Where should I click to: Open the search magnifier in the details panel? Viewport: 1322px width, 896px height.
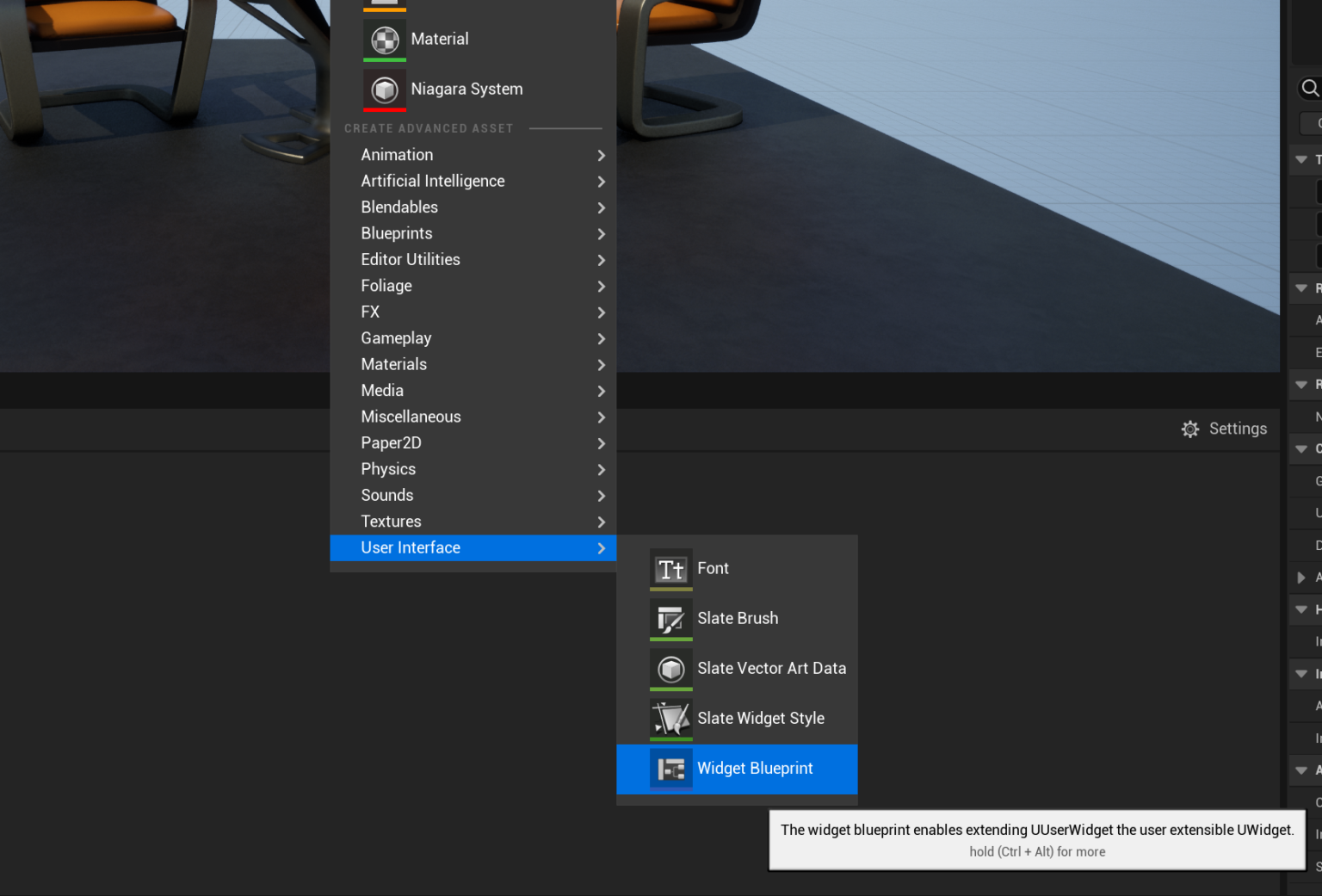1309,88
